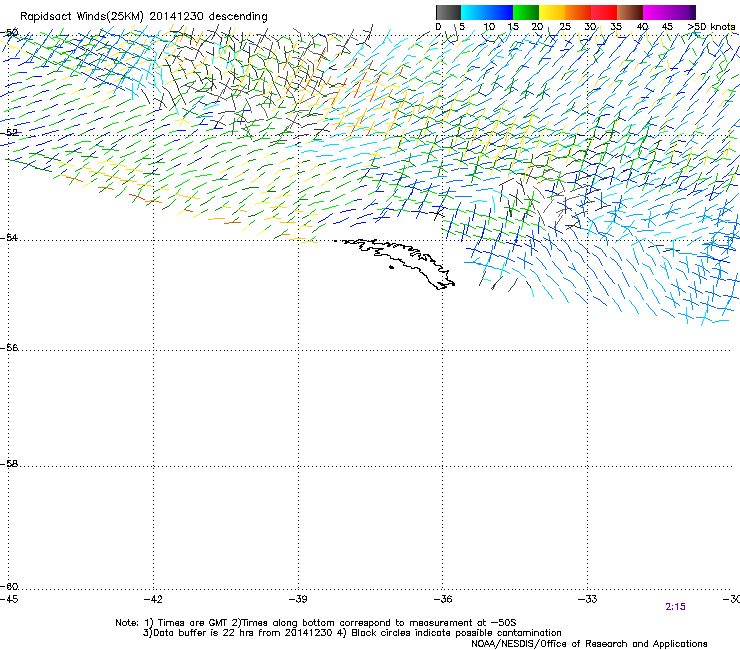This screenshot has width=740, height=650.
Task: Pick the red 30–35 knots legend swatch
Action: [x=604, y=12]
